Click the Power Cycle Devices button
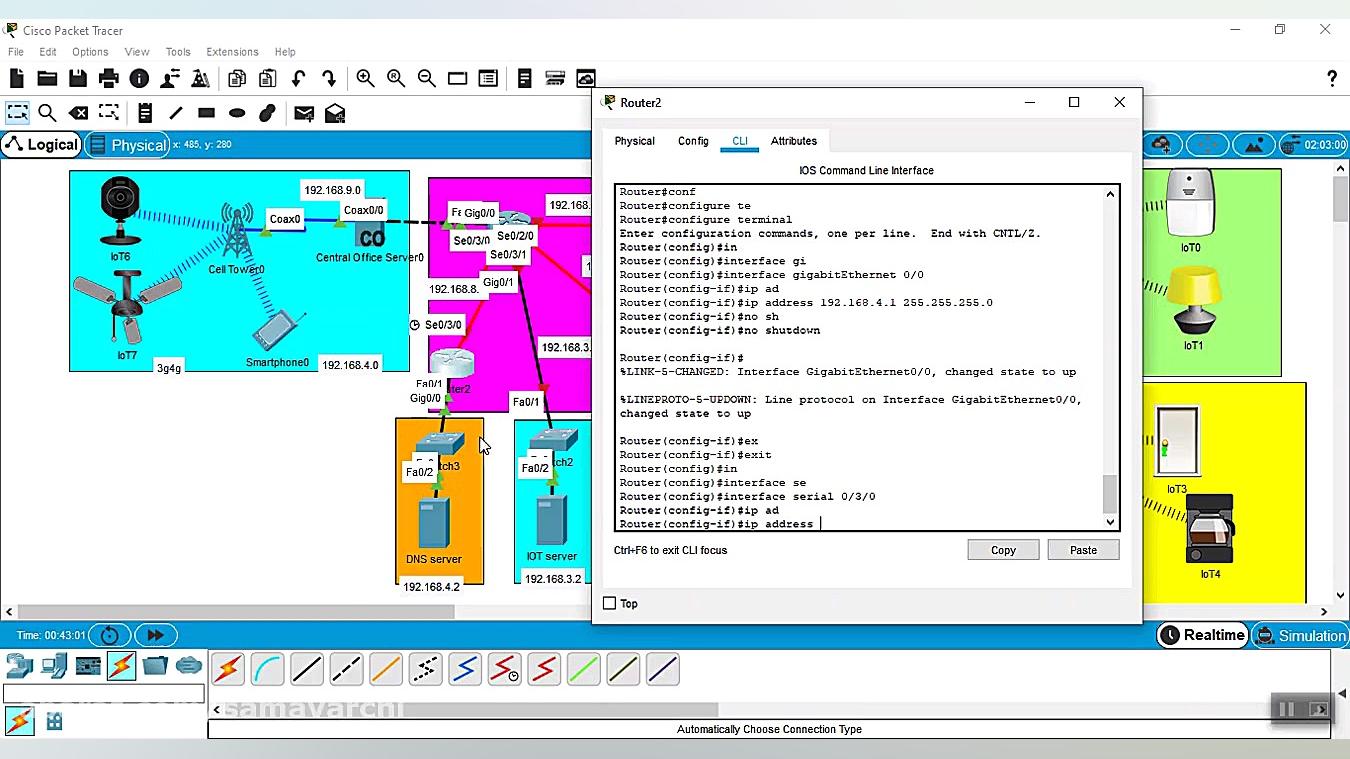Image resolution: width=1350 pixels, height=759 pixels. point(109,635)
